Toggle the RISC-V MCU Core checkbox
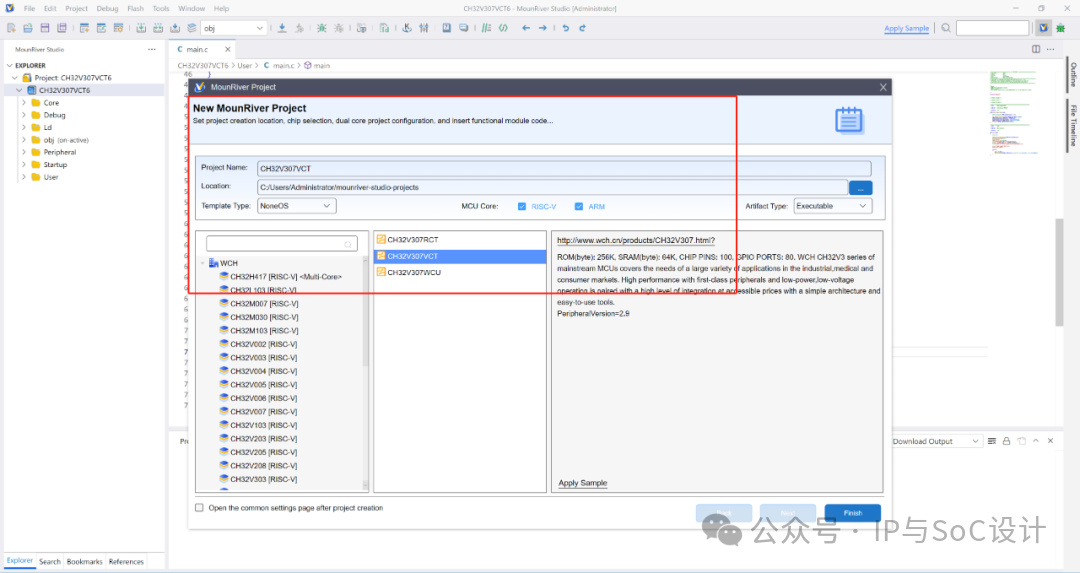The height and width of the screenshot is (573, 1080). 522,207
